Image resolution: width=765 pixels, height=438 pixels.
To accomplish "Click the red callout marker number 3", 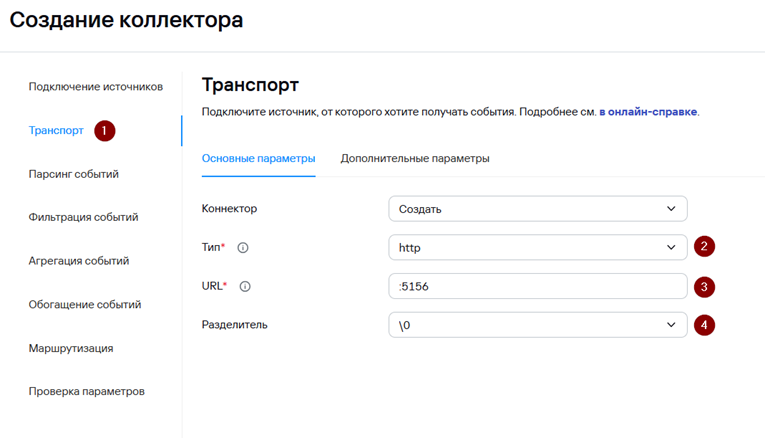I will point(705,287).
